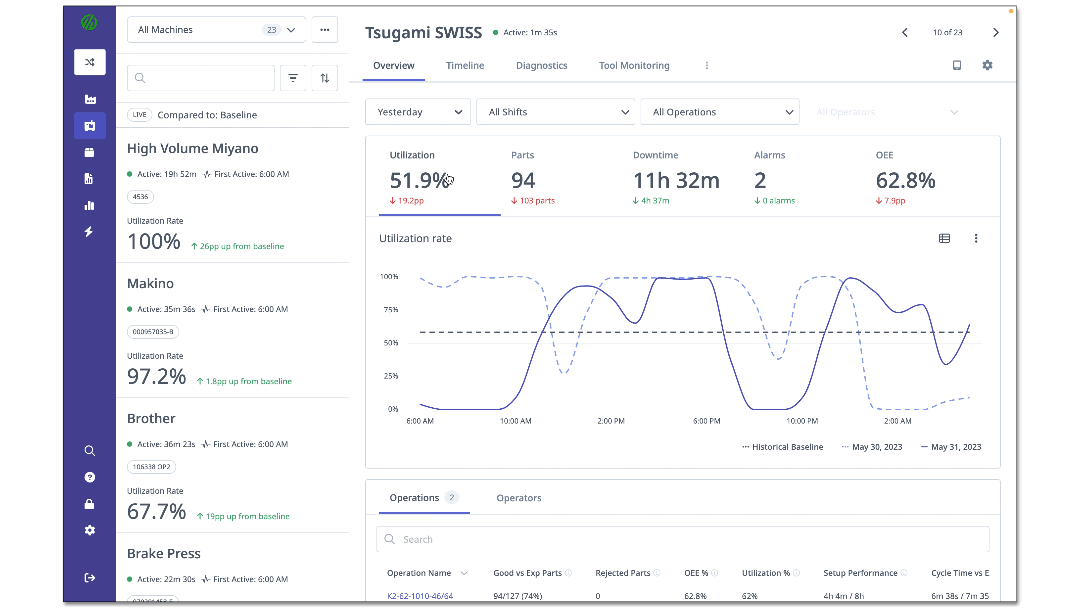Switch to the Diagnostics tab
Viewport: 1080px width, 608px height.
[x=542, y=65]
